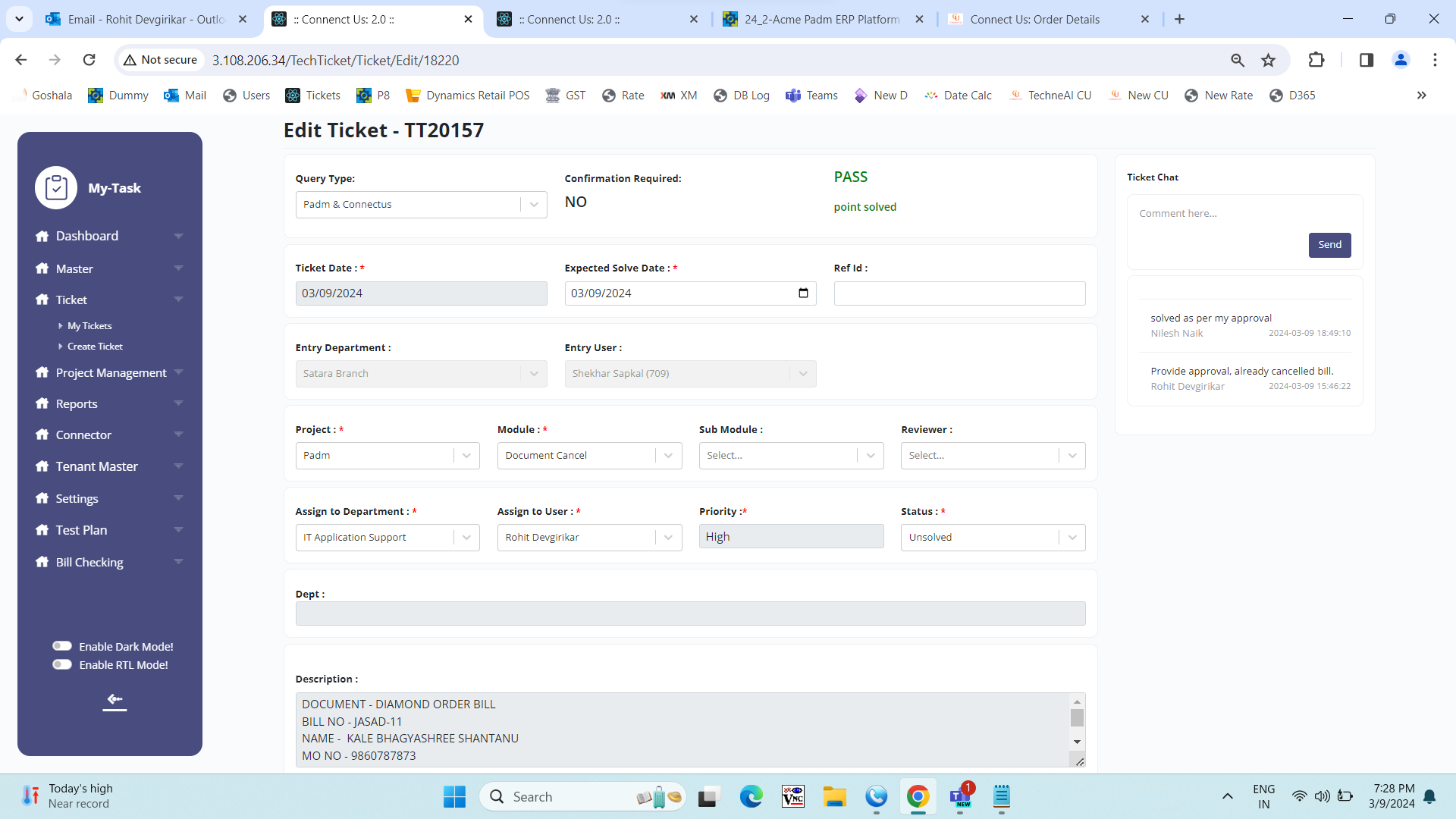This screenshot has width=1456, height=819.
Task: Open the DB Log bookmark
Action: tap(742, 96)
